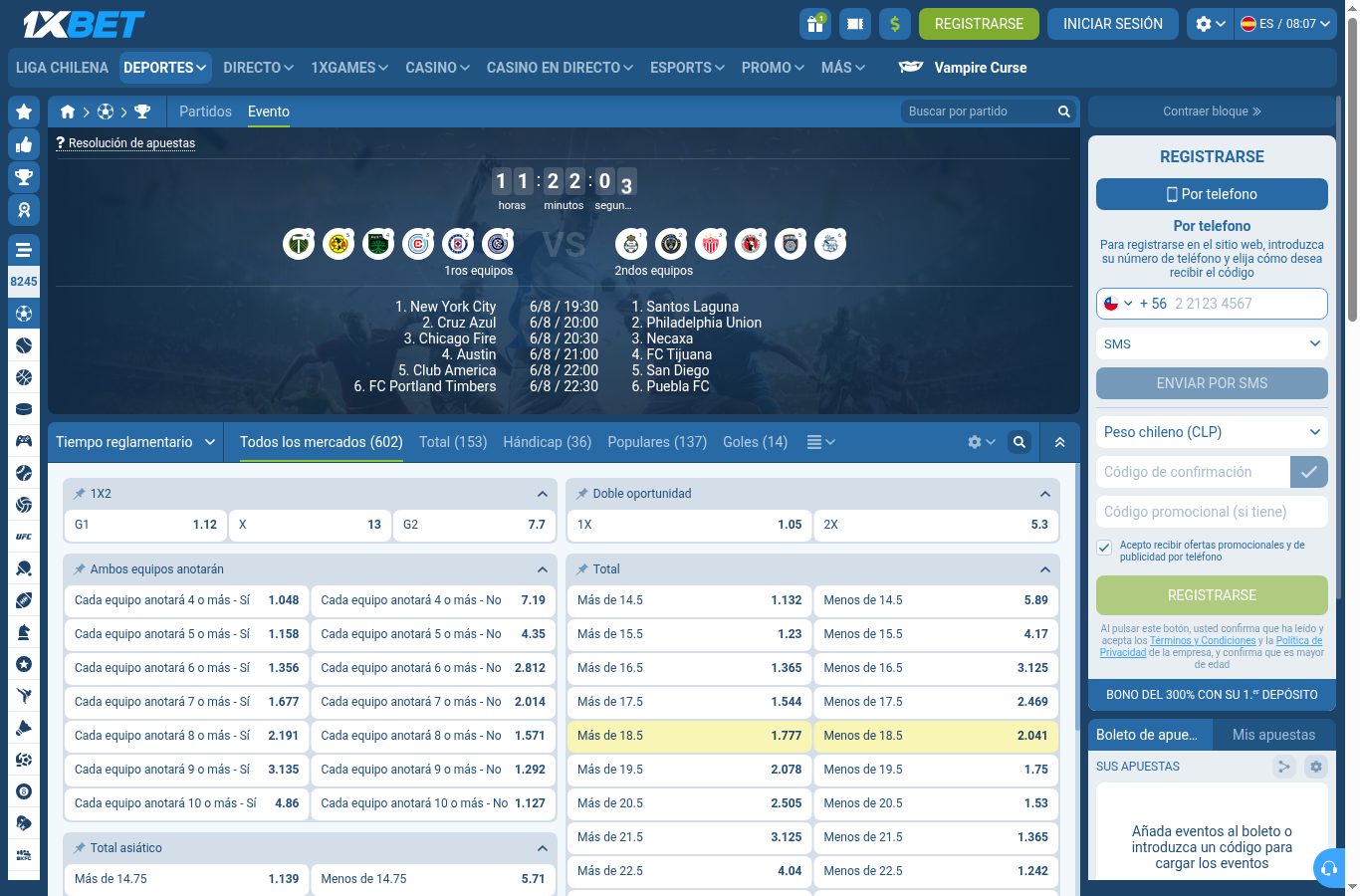Select the billiards 8-ball icon in sidebar
This screenshot has height=896, width=1360.
24,791
